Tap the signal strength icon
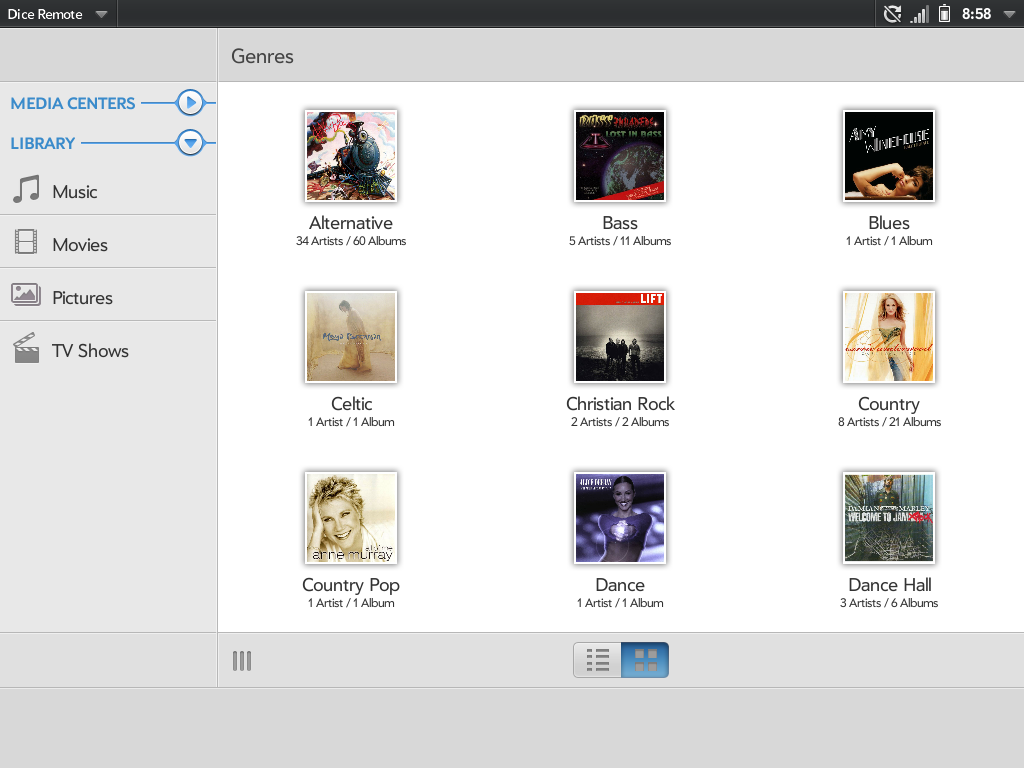Screen dimensions: 1024x768 pos(919,14)
